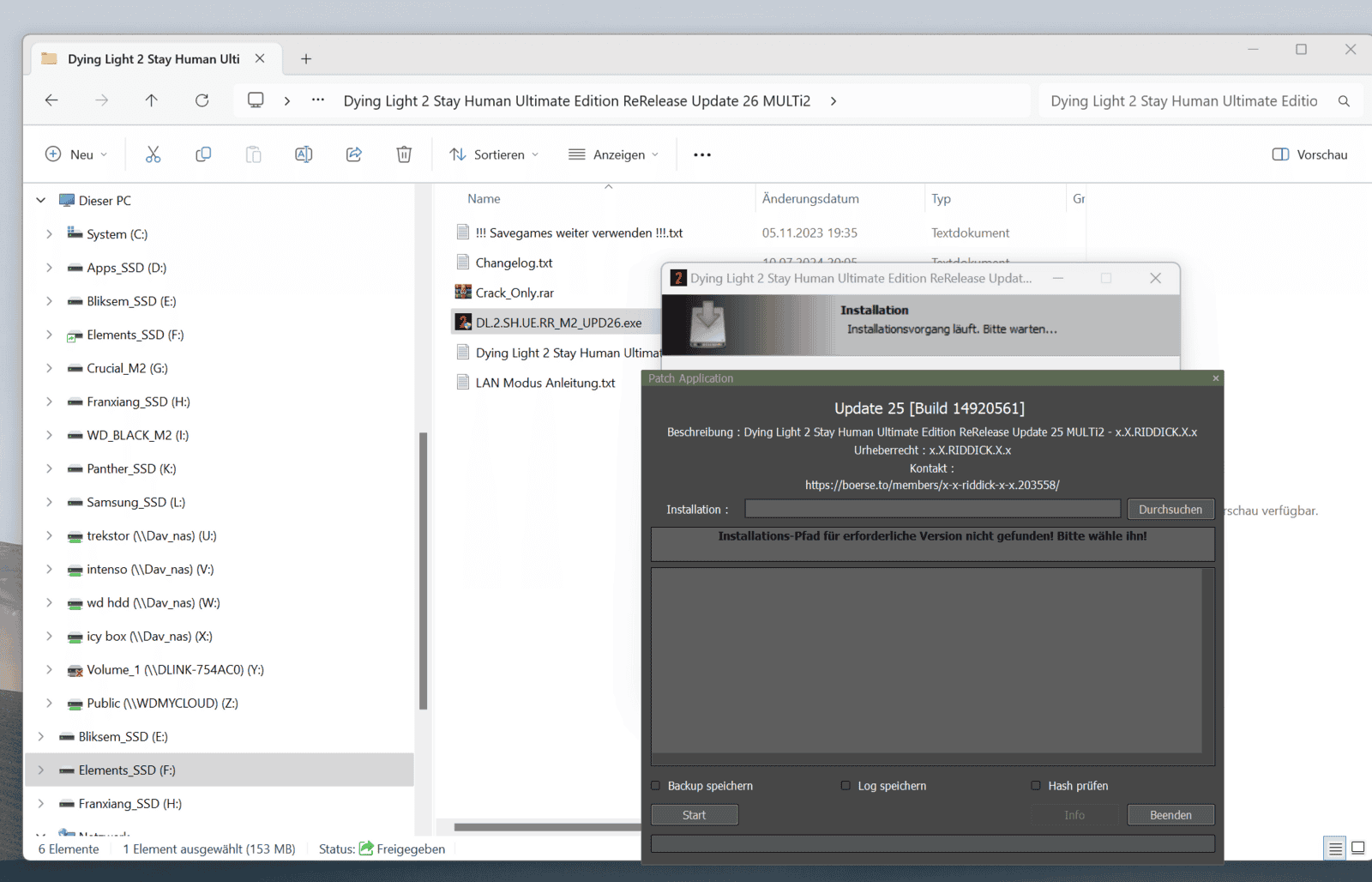Select !!! Savegames weiter verwenden !!!.txt

[x=579, y=233]
